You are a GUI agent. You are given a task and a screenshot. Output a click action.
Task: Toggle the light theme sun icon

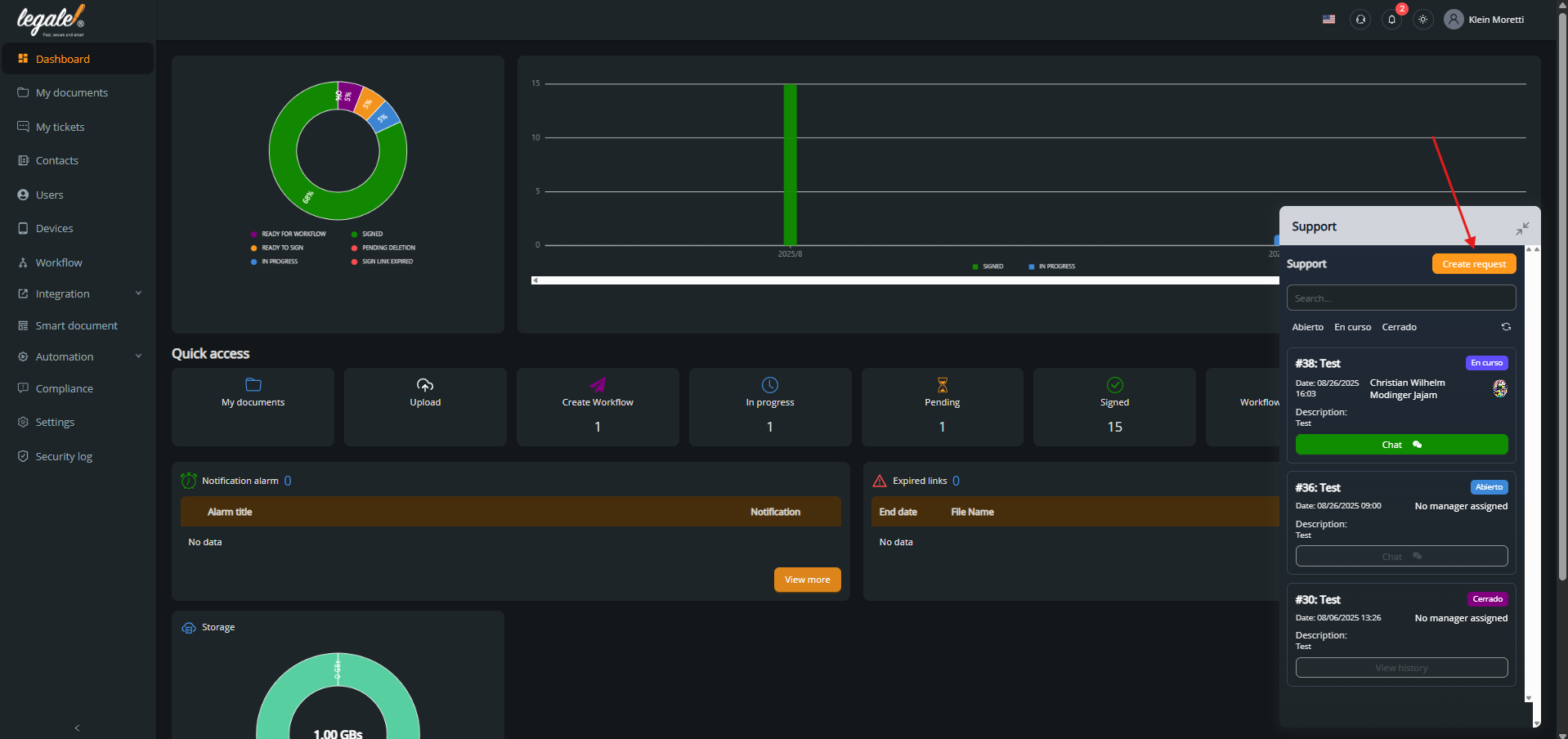click(1423, 20)
